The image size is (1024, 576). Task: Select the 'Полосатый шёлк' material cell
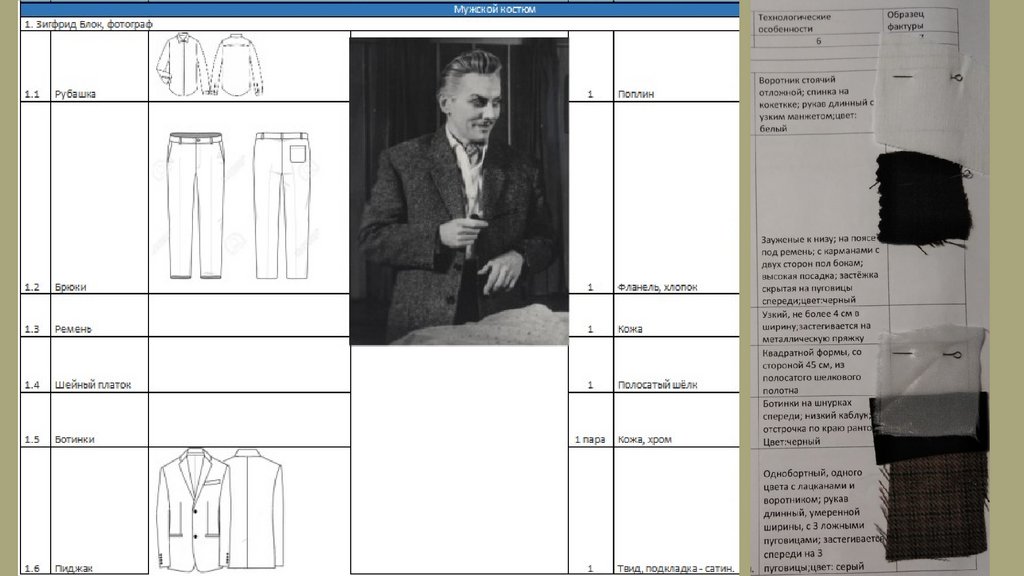point(658,385)
